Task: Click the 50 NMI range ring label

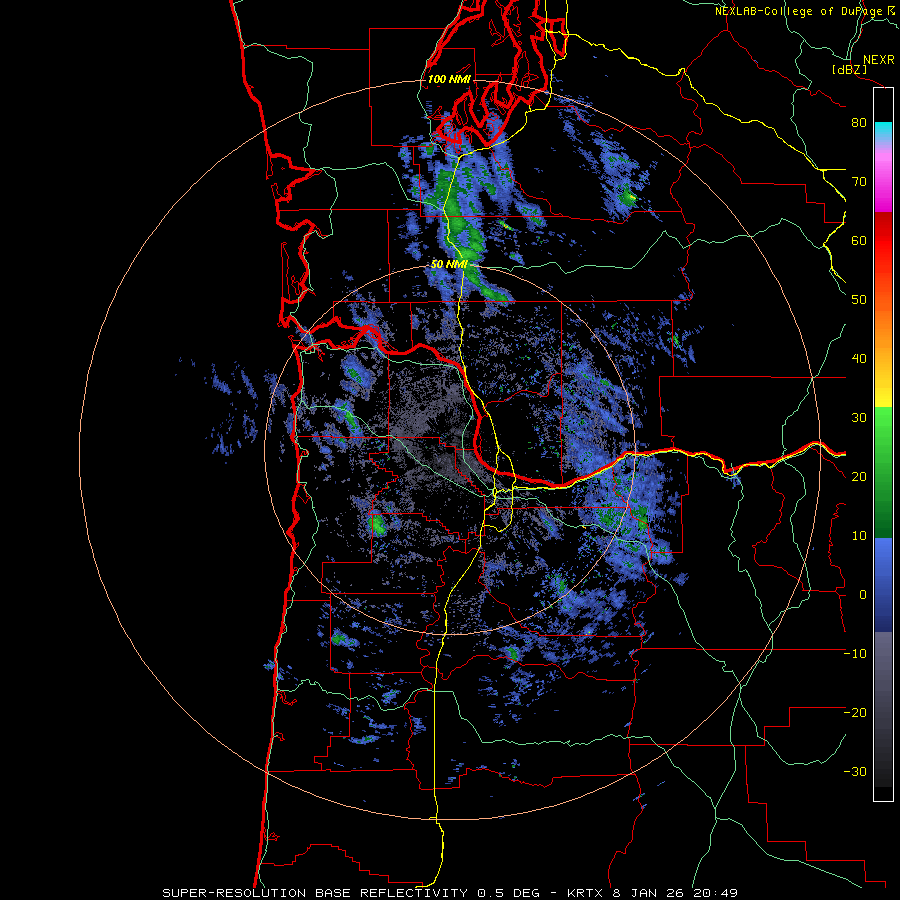Action: click(x=449, y=264)
